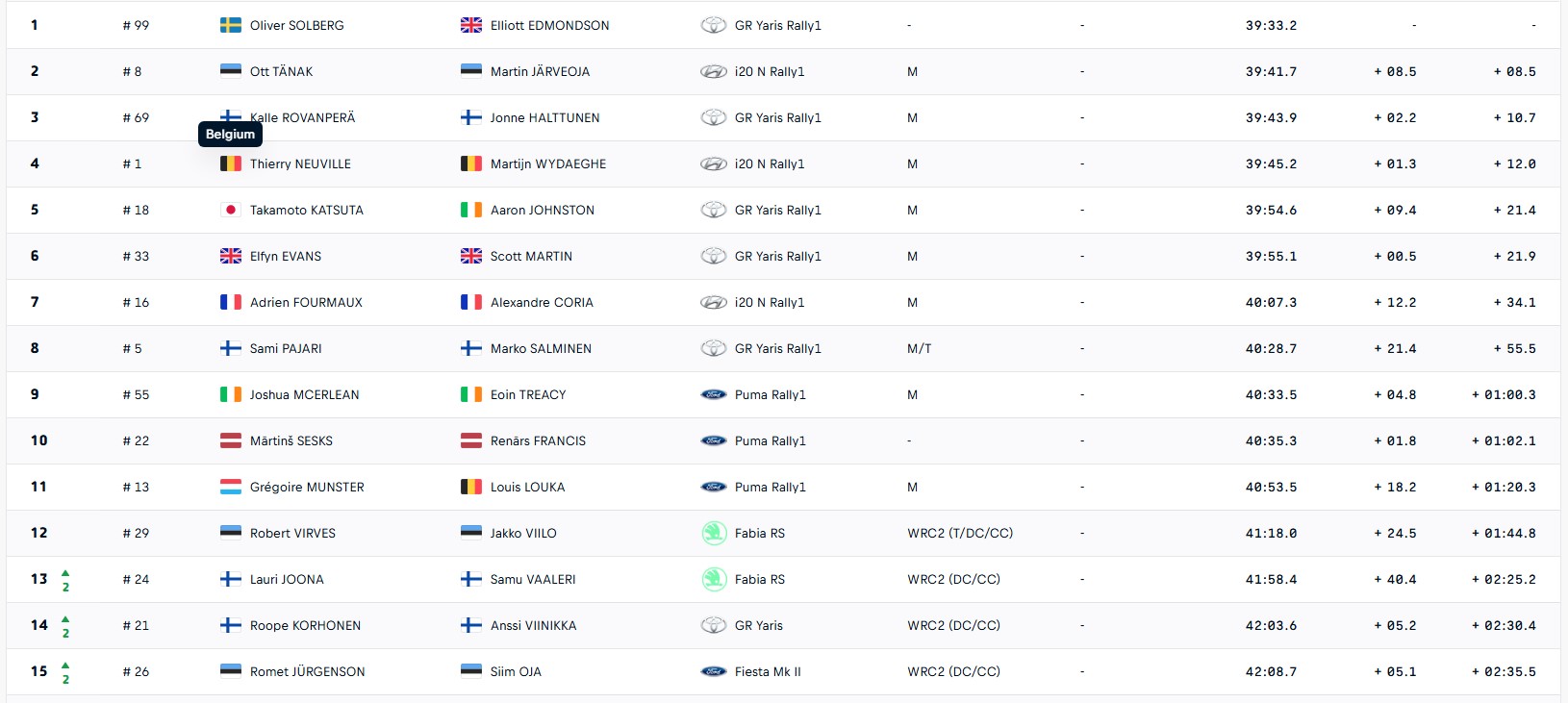Click the Latvian flag beside Mārtiņš SESKS
This screenshot has height=703, width=1568.
231,440
